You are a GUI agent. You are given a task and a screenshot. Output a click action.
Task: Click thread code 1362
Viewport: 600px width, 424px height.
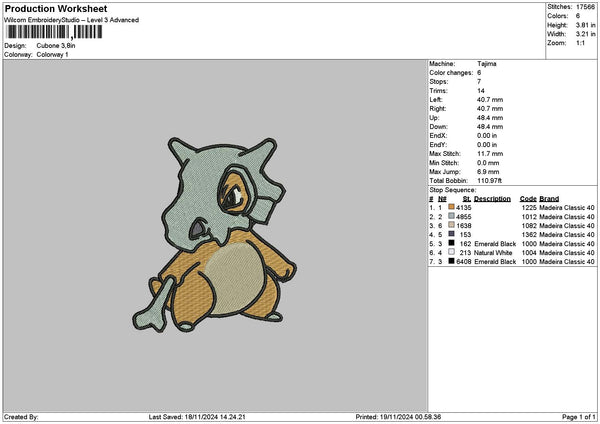tap(529, 235)
